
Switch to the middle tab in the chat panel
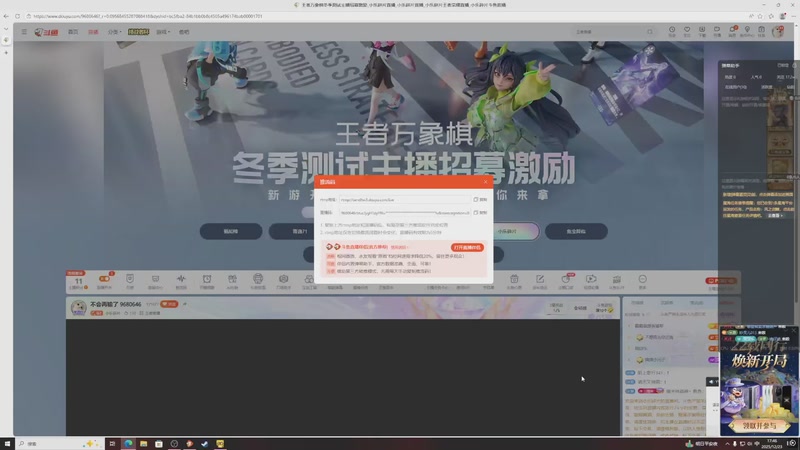pyautogui.click(x=667, y=303)
